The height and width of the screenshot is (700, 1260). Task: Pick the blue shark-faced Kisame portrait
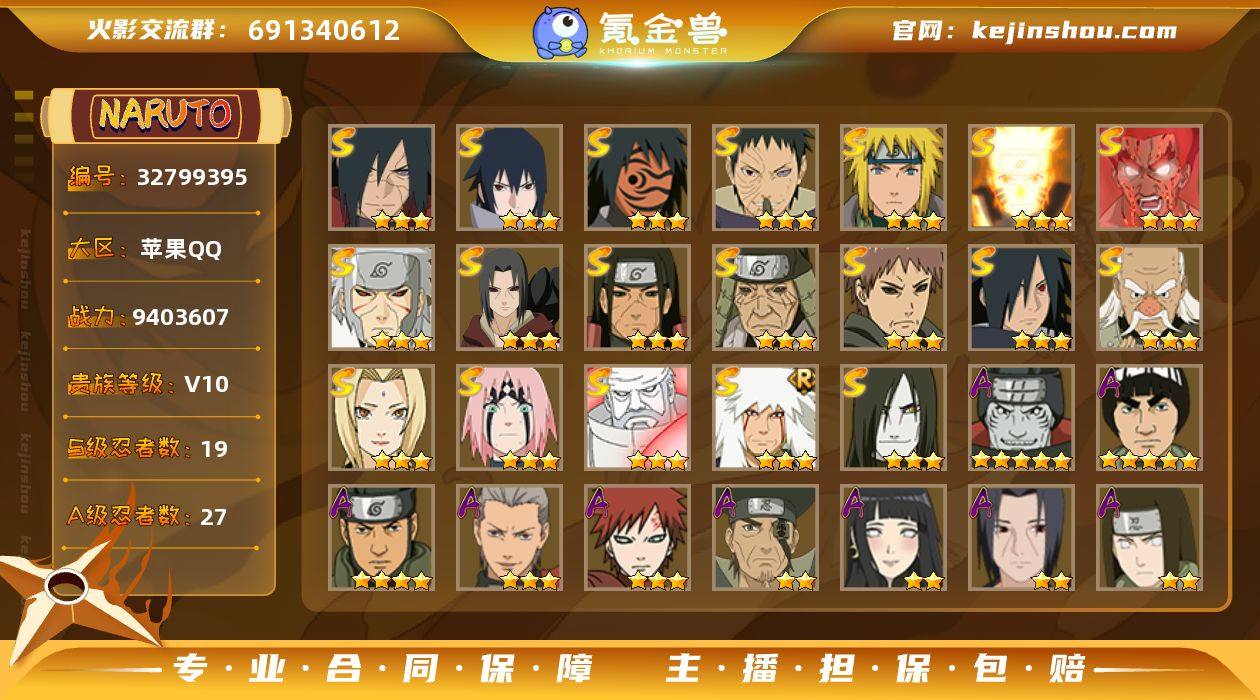[1022, 418]
